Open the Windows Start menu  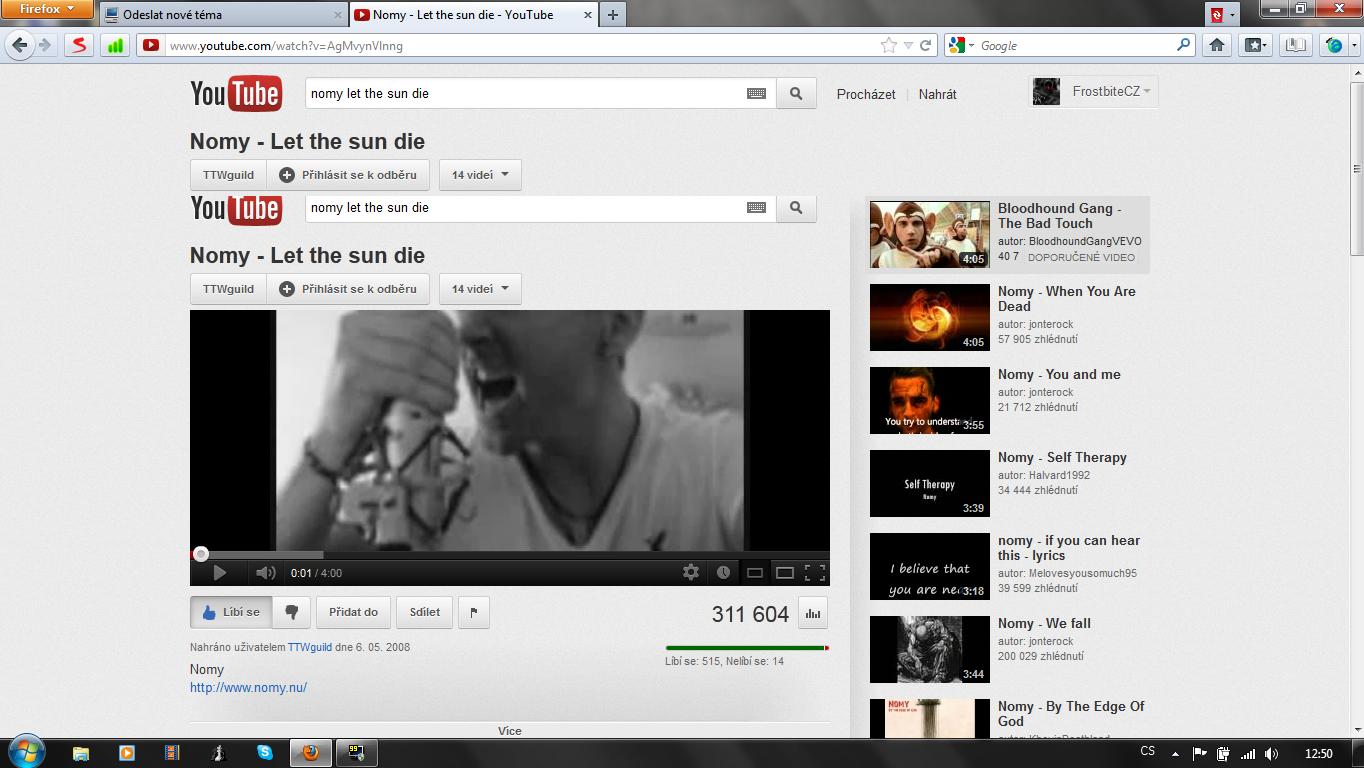(x=26, y=752)
